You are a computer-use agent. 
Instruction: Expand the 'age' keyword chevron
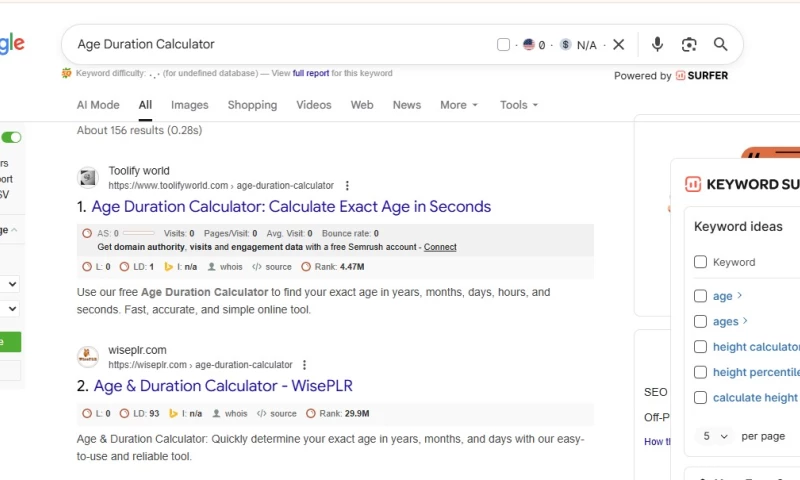[x=740, y=295]
